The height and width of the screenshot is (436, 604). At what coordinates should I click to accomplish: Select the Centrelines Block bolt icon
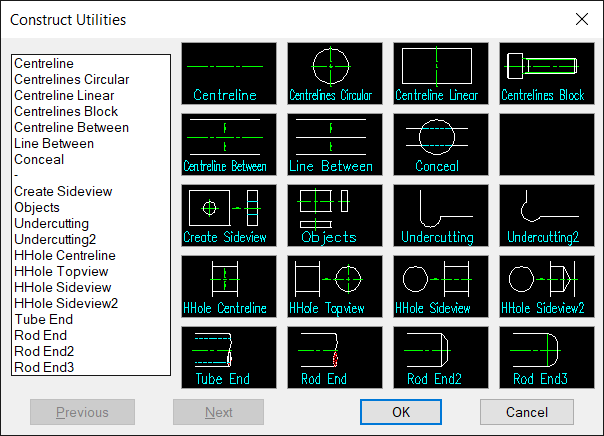click(x=547, y=74)
